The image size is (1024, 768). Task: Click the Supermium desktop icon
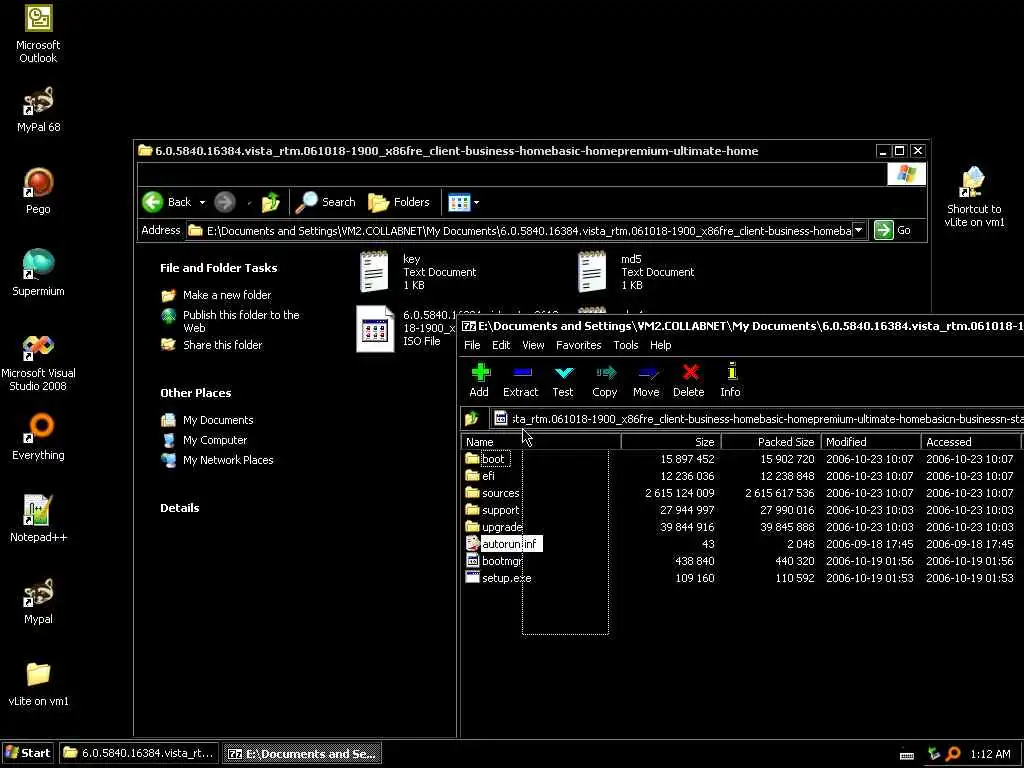(38, 273)
